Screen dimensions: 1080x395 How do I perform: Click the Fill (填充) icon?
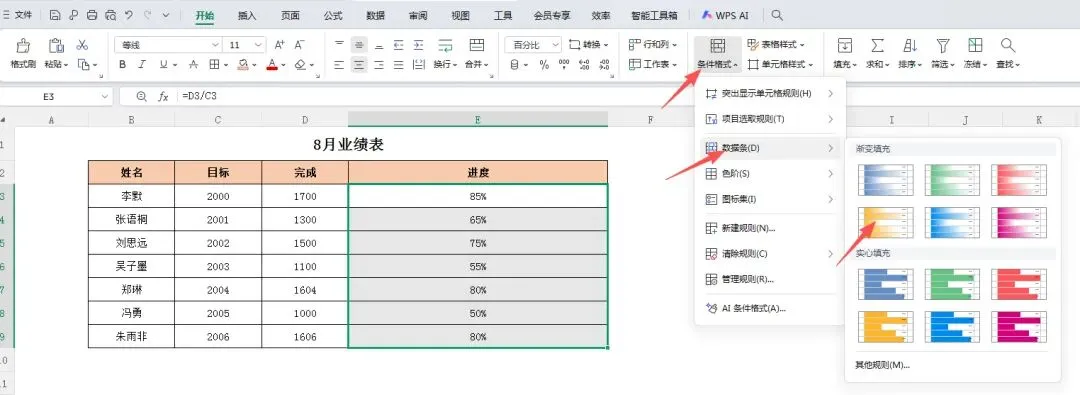click(x=844, y=45)
